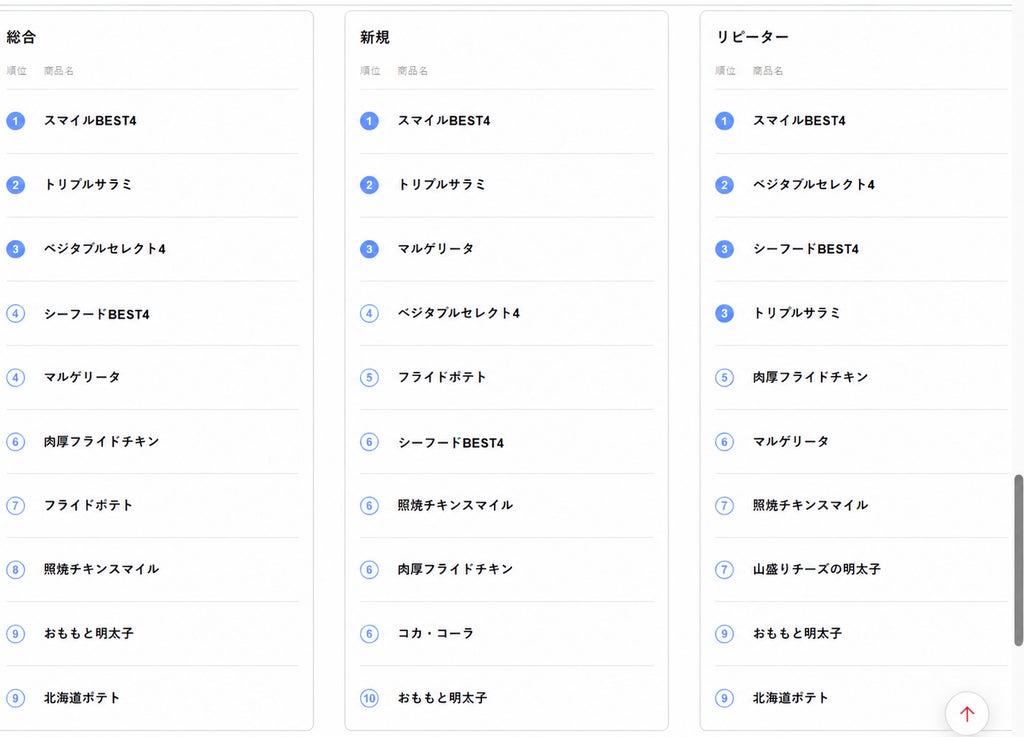This screenshot has height=737, width=1024.
Task: Select マルゲリータ in the 新規 ranking
Action: 436,249
